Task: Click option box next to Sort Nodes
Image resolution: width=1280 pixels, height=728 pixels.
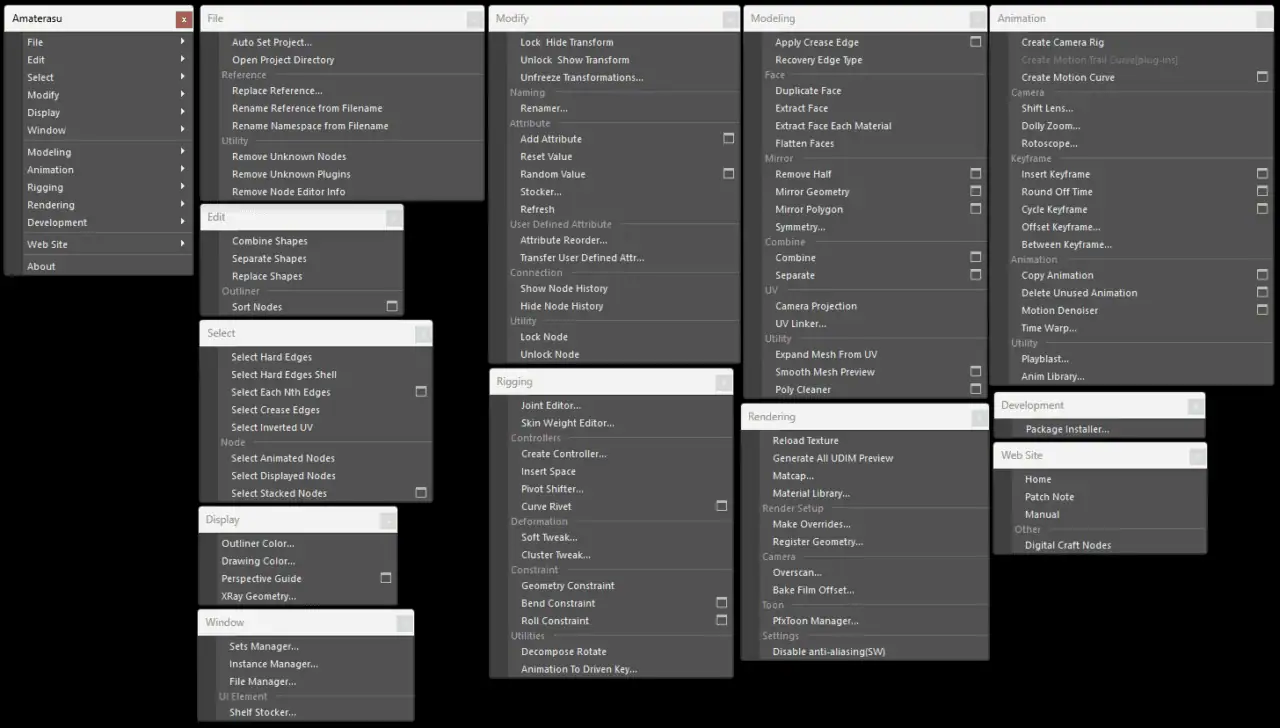Action: coord(392,307)
